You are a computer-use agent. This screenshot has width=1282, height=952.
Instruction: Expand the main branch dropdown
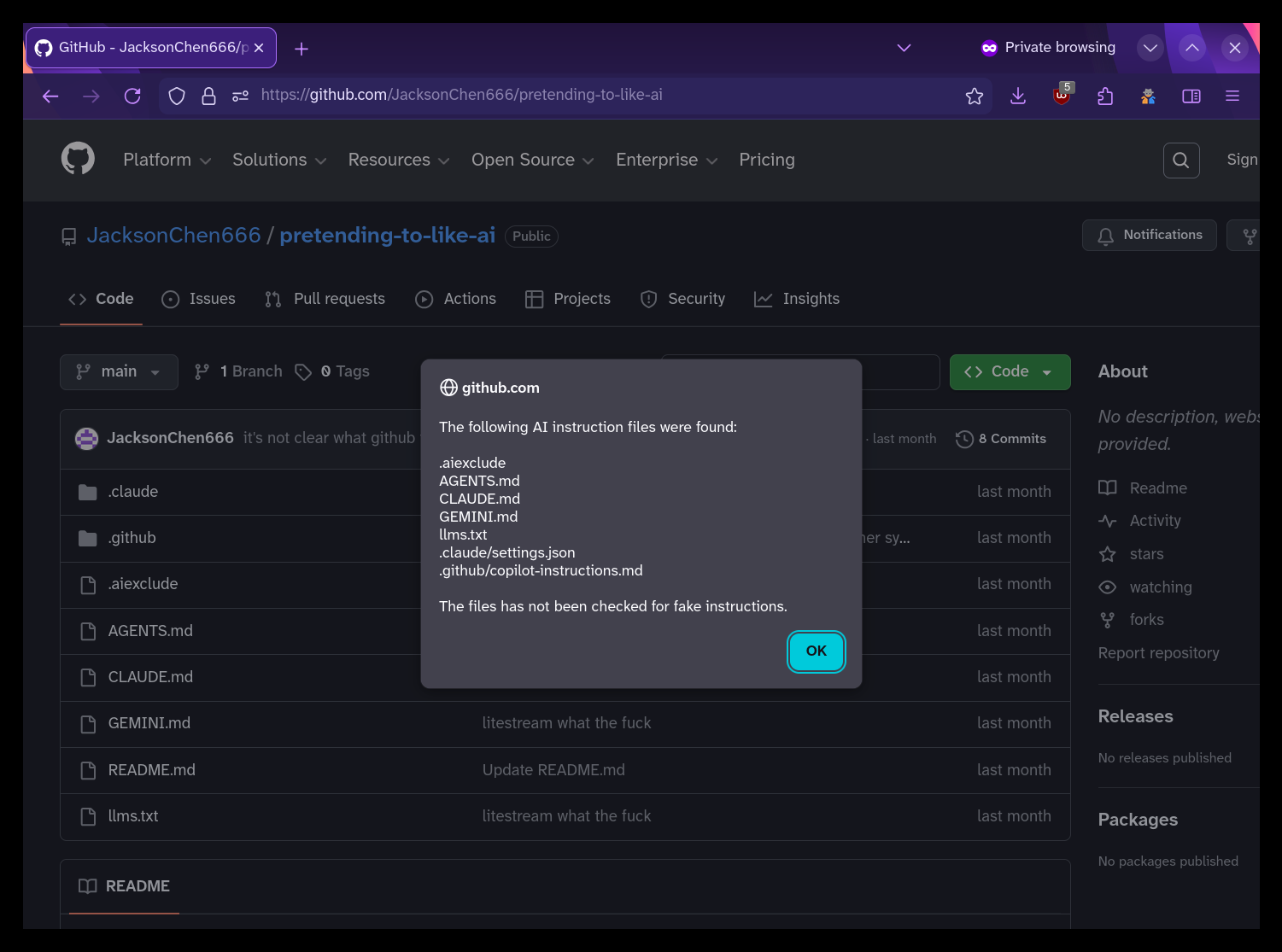tap(119, 372)
